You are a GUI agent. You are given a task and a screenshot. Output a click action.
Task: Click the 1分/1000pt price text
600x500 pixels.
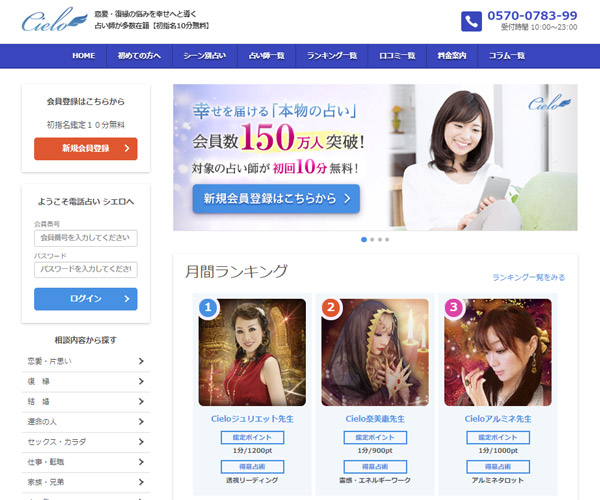(498, 451)
